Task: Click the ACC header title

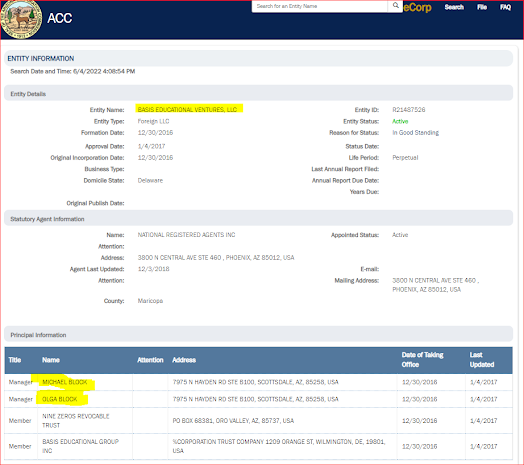Action: click(59, 18)
